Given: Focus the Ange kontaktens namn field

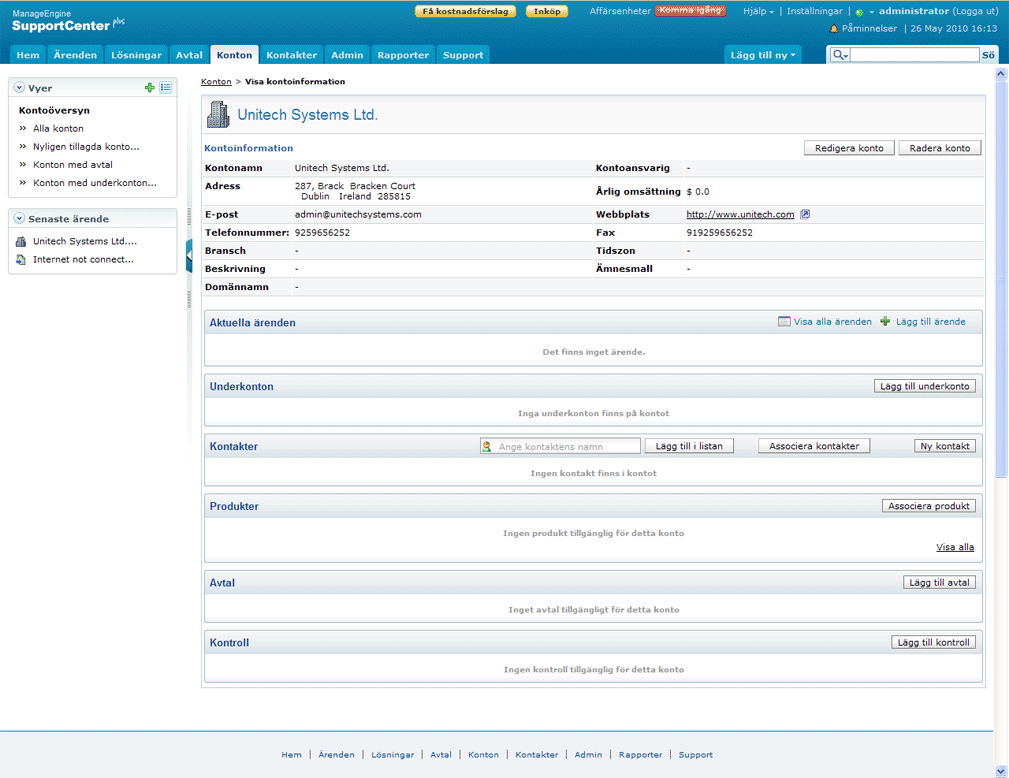Looking at the screenshot, I should click(560, 446).
